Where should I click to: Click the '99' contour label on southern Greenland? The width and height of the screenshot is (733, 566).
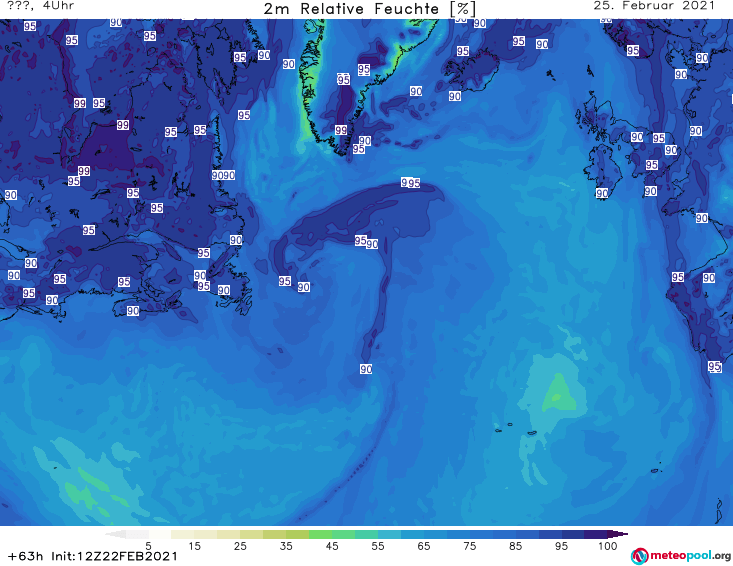click(341, 130)
